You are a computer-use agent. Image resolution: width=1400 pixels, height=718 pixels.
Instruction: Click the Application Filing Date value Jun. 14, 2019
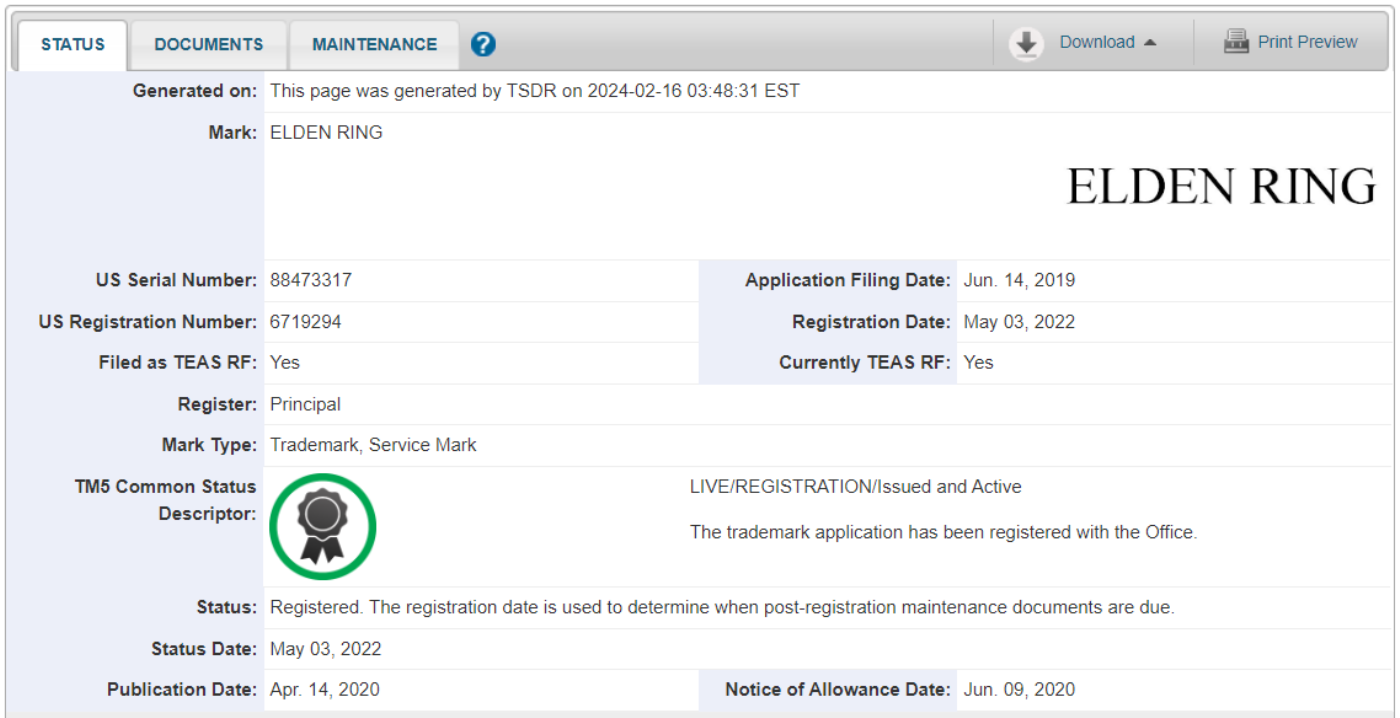[x=1019, y=280]
